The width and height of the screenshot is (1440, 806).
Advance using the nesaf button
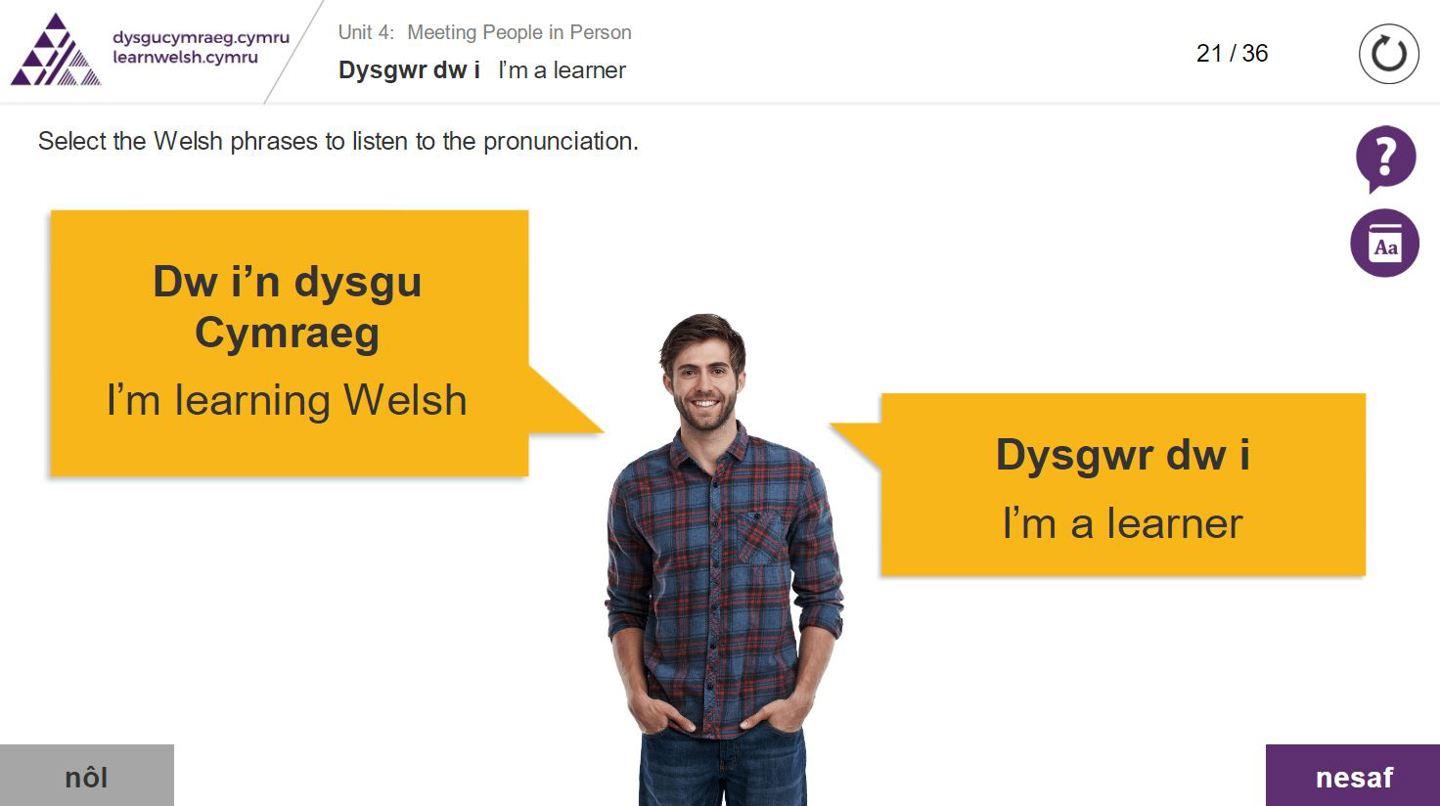(1353, 775)
